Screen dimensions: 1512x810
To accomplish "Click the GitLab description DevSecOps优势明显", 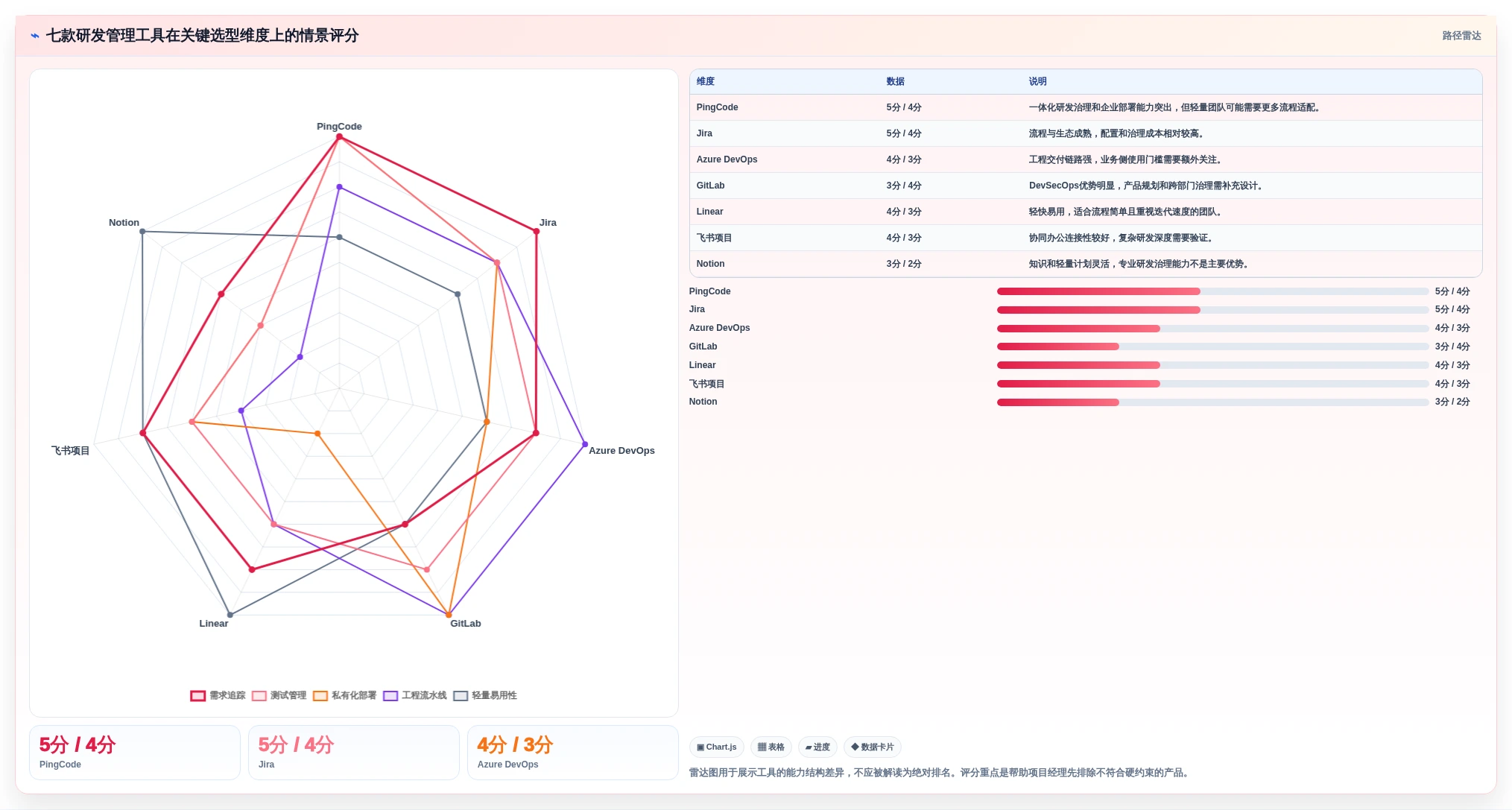I will pos(1145,186).
